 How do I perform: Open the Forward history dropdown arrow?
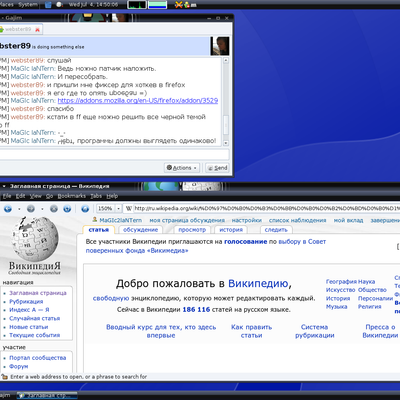(42, 209)
